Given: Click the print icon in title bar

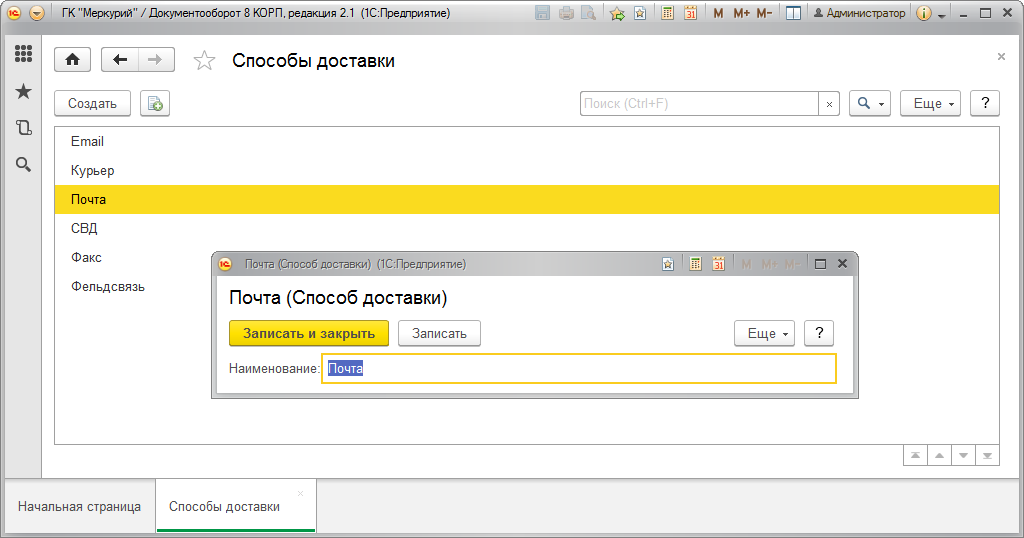Looking at the screenshot, I should click(566, 13).
